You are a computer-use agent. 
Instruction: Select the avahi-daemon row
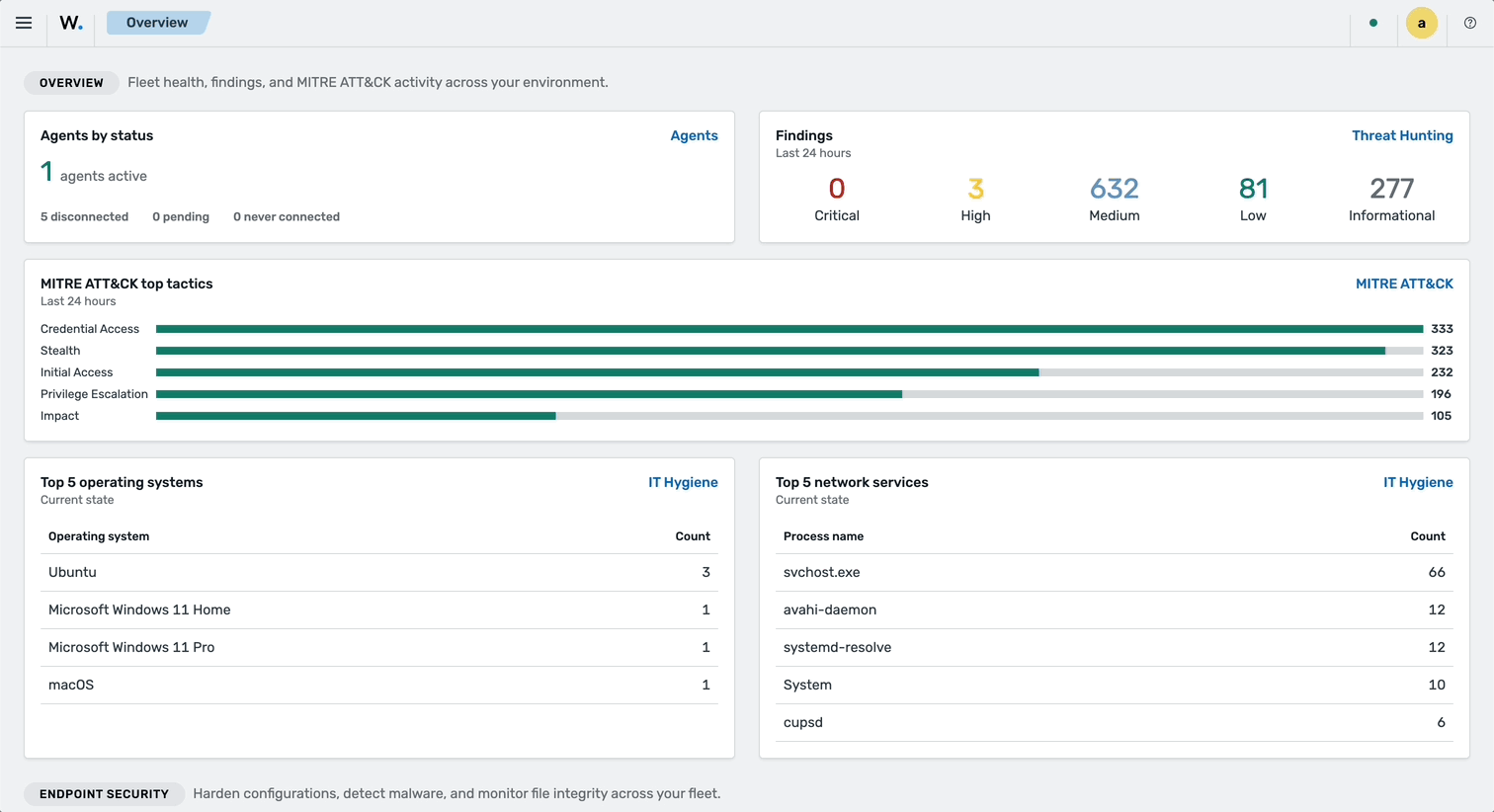pyautogui.click(x=1115, y=610)
